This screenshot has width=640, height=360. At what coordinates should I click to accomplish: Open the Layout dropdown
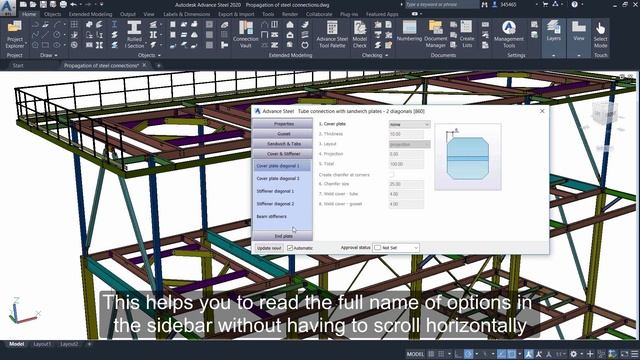[409, 144]
